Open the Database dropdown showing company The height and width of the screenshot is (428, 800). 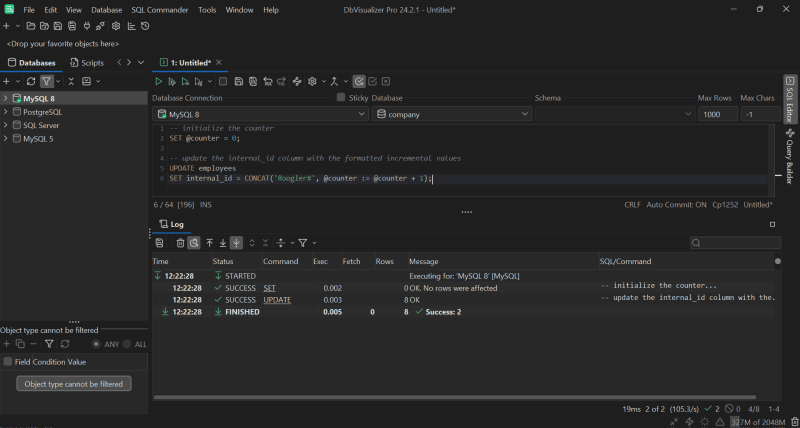452,114
